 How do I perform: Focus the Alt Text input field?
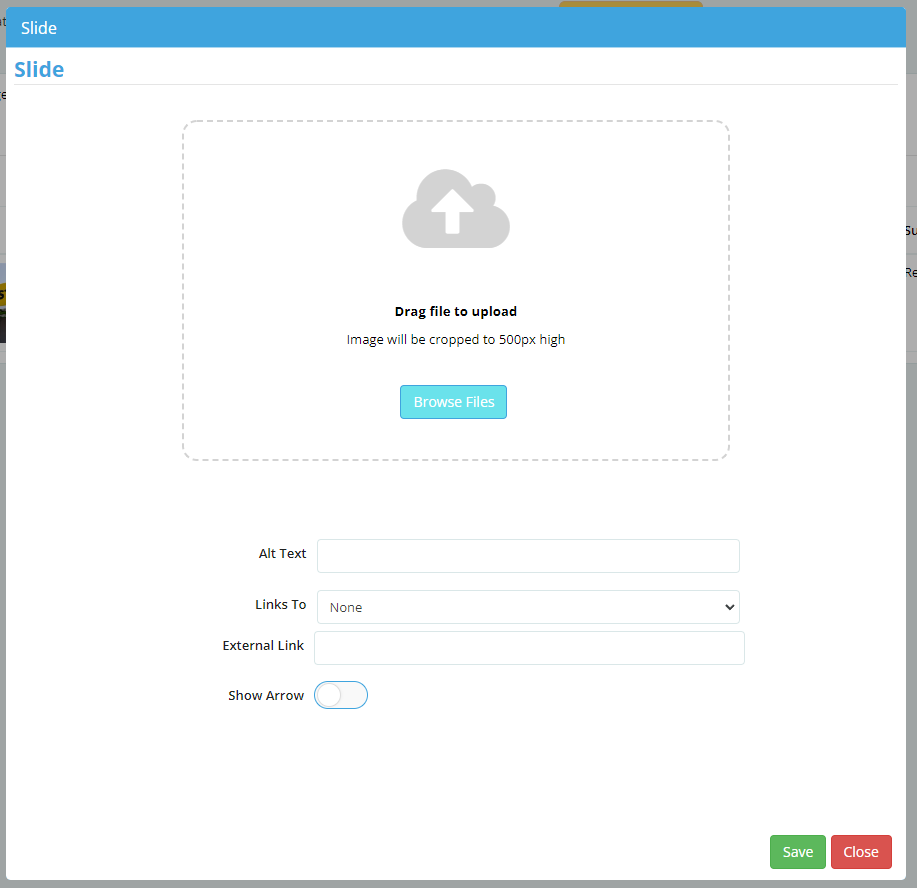tap(528, 556)
